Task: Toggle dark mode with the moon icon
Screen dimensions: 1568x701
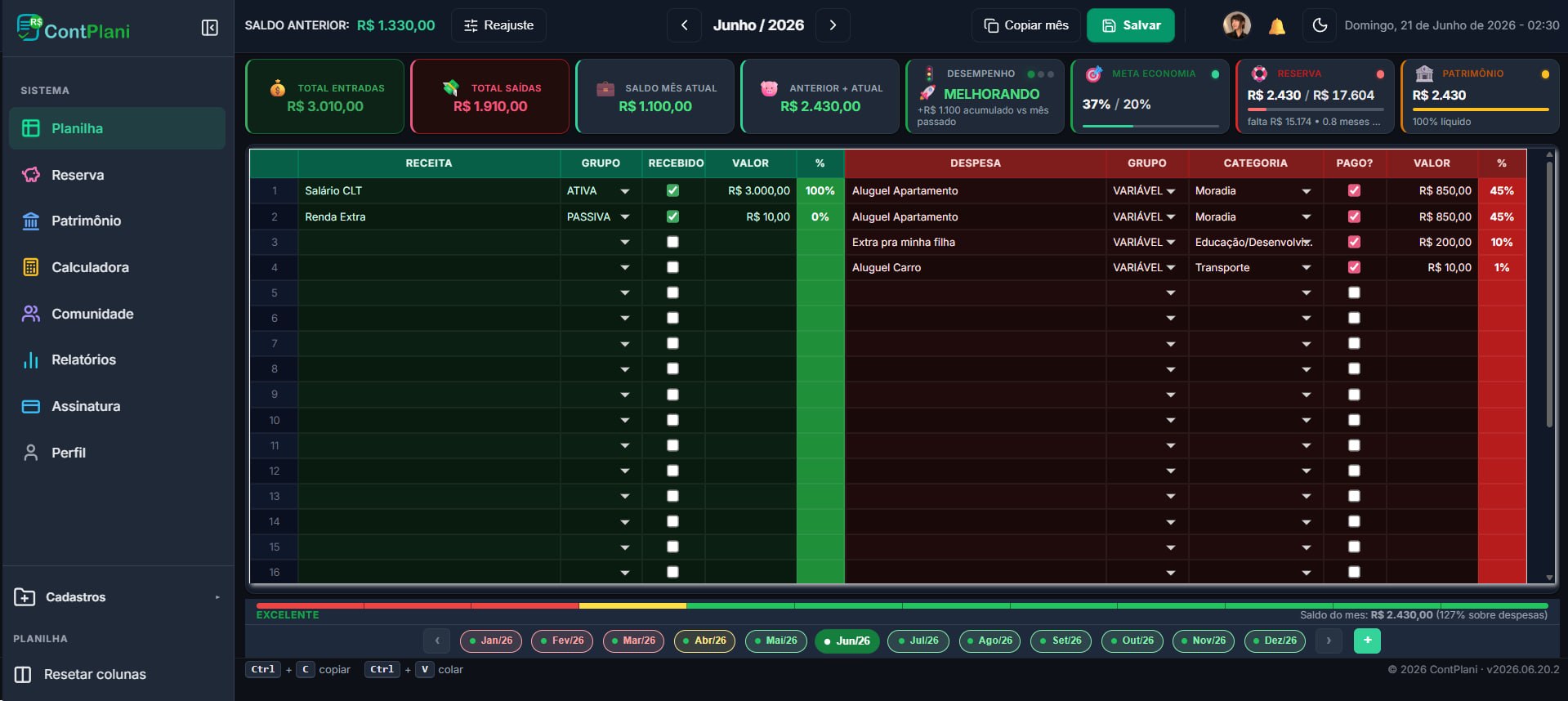Action: pos(1320,25)
